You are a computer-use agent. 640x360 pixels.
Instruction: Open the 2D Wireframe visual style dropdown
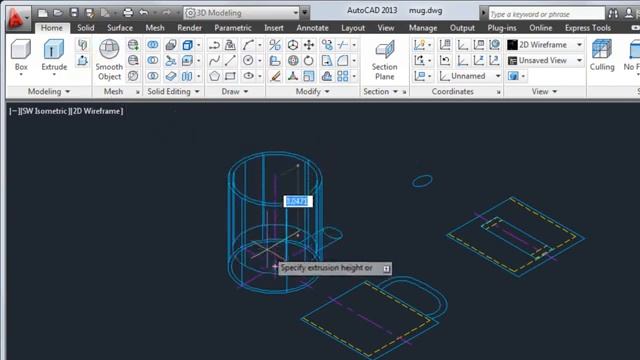click(x=545, y=44)
